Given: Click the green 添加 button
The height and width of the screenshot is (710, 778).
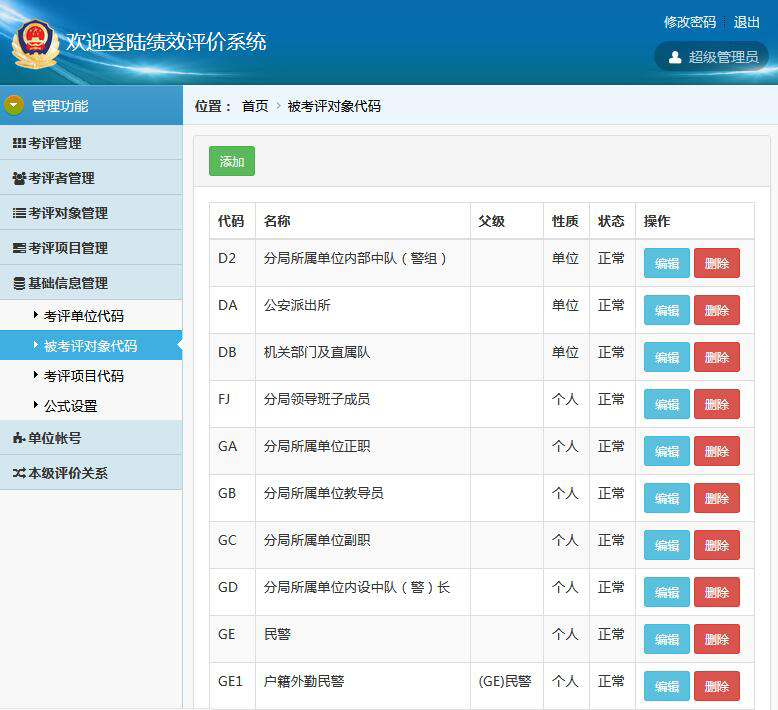Looking at the screenshot, I should (232, 161).
